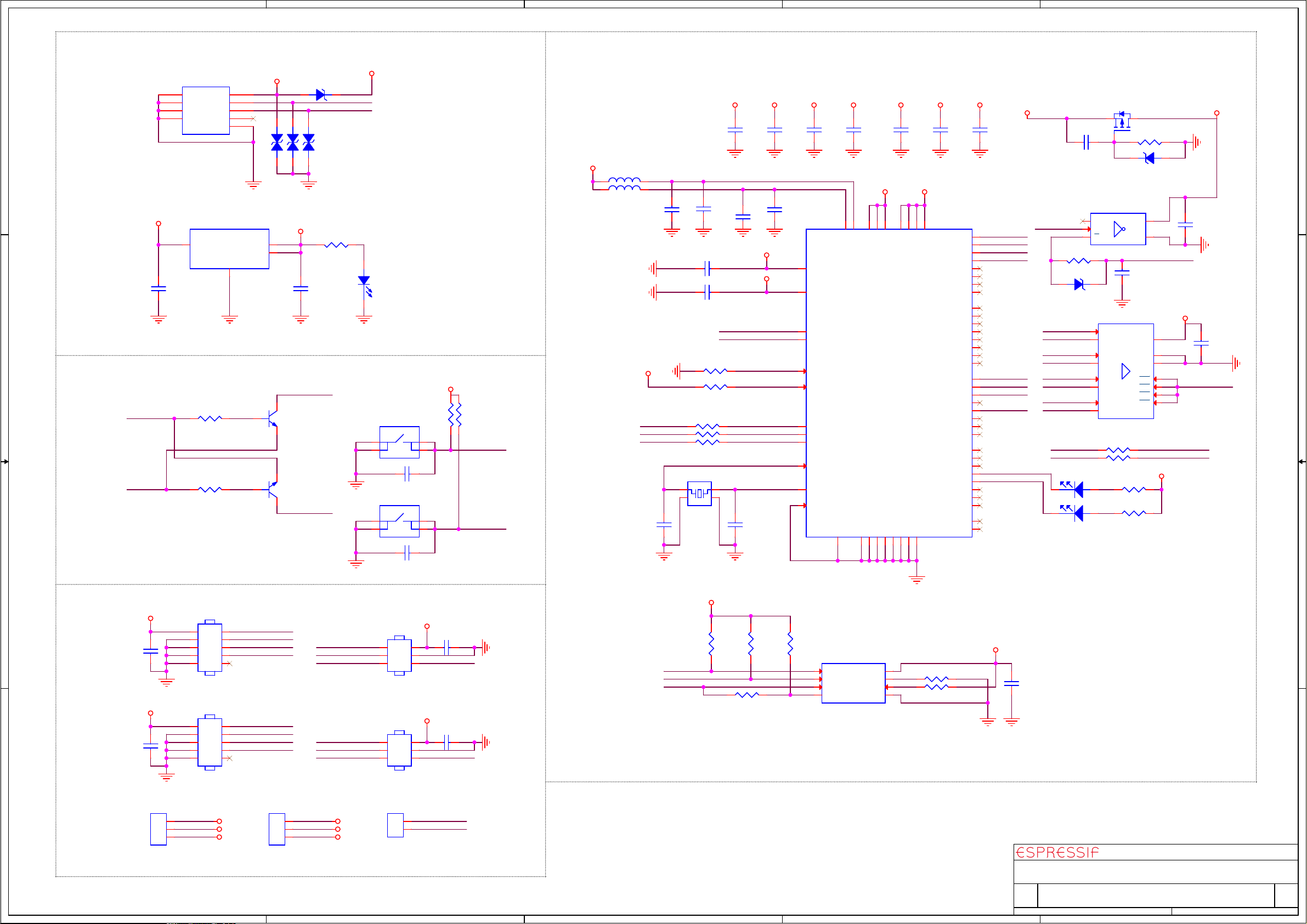Click the ESPRESSIF logo in title block
Image resolution: width=1307 pixels, height=924 pixels.
pyautogui.click(x=1057, y=852)
